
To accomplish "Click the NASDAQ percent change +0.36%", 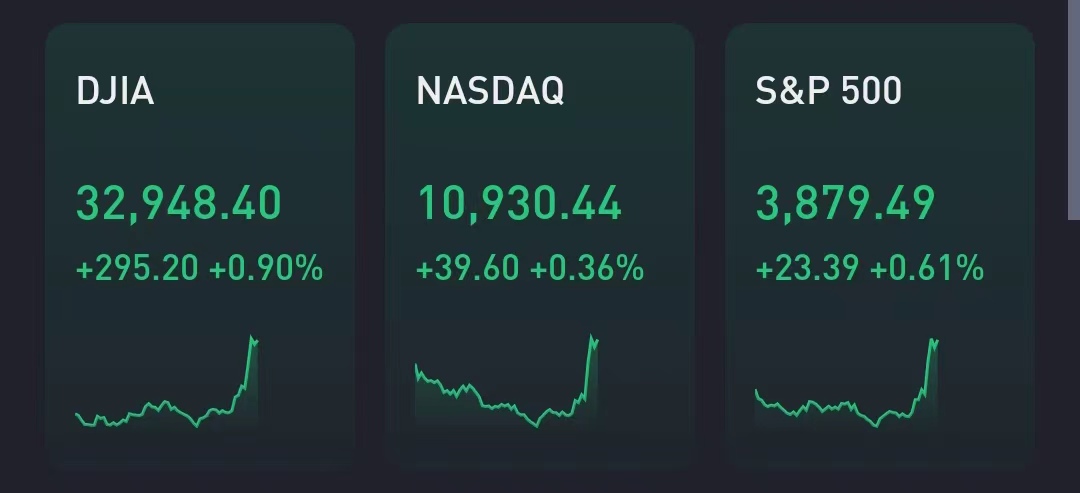I will click(x=587, y=268).
